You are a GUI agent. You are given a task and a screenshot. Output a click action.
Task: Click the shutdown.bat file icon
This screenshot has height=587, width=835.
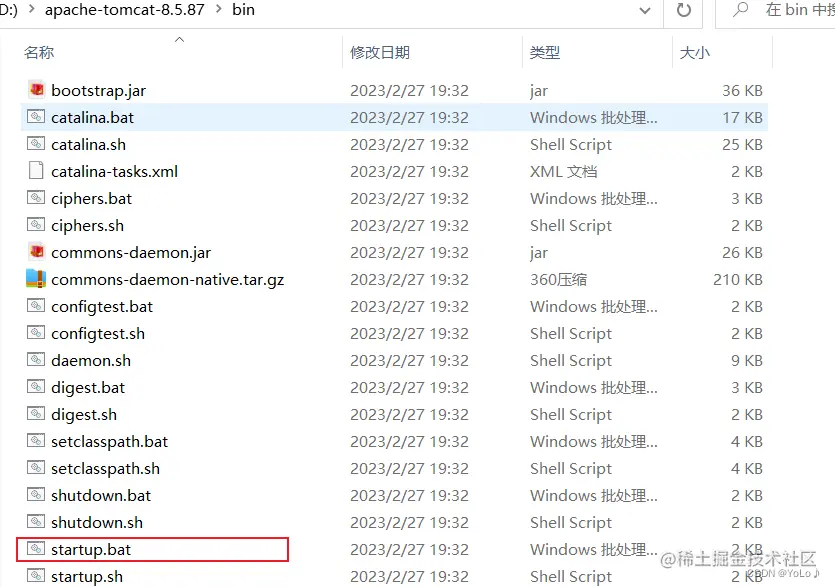point(36,495)
